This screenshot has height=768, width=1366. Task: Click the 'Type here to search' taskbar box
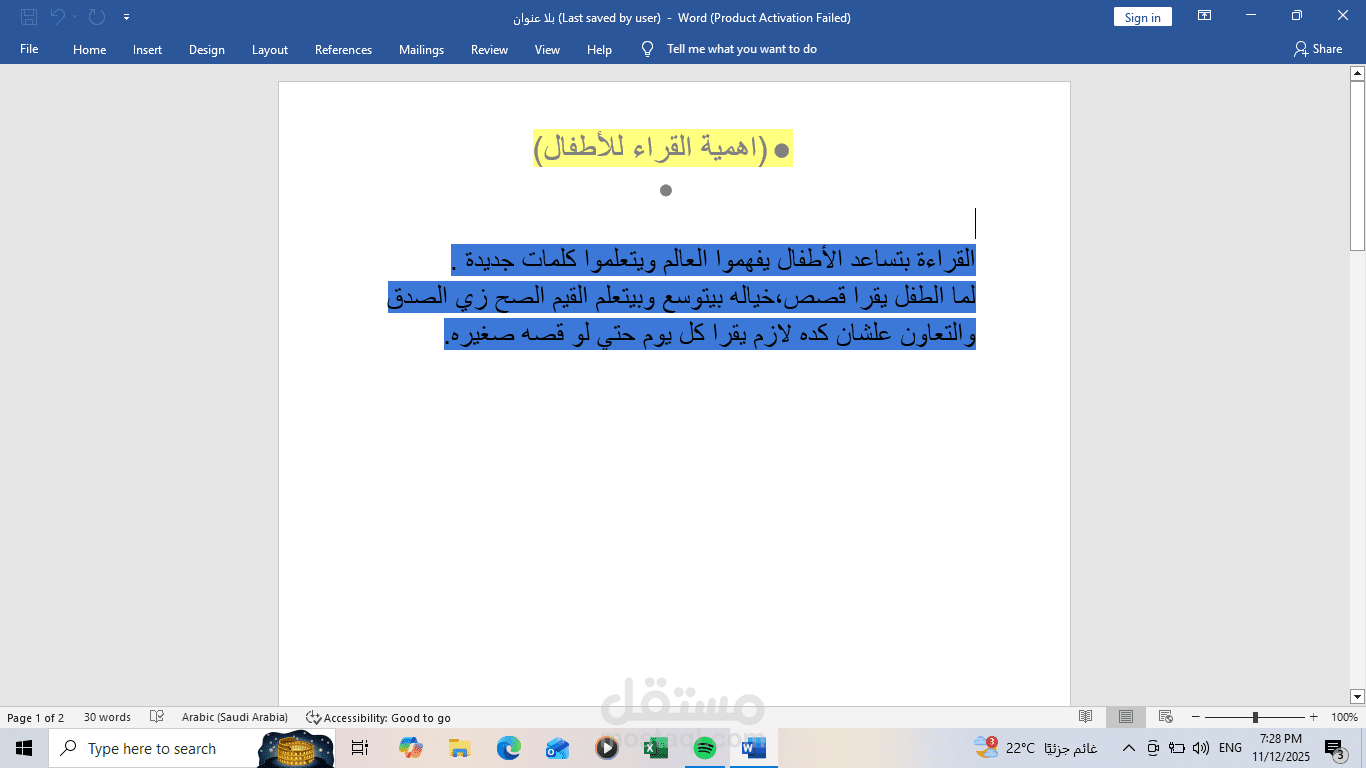pos(192,748)
